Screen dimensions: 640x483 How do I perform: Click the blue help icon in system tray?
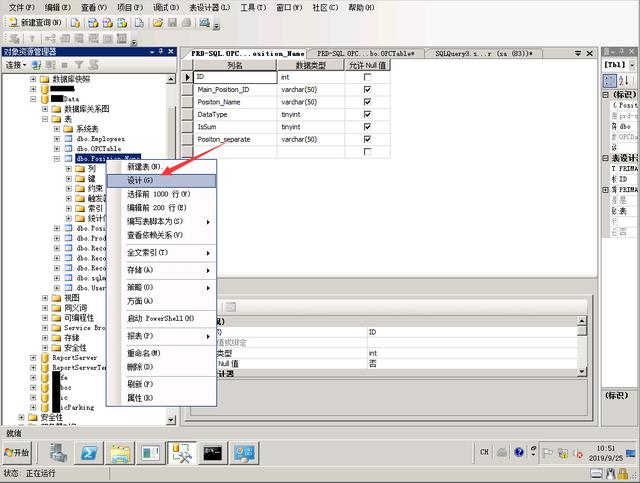click(x=519, y=452)
